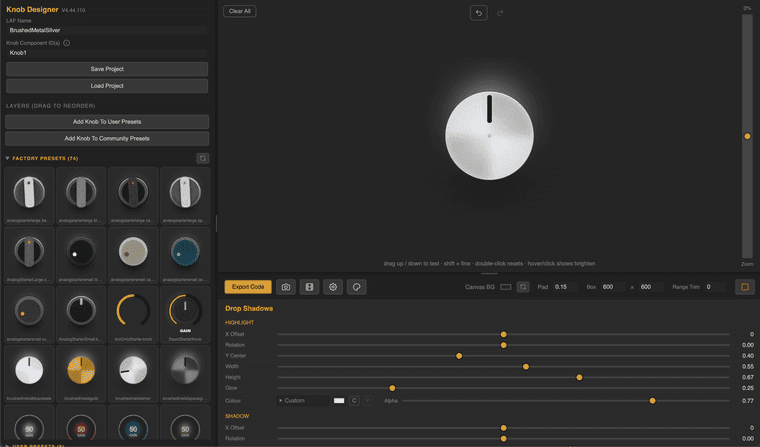Refresh the Factory Presets list
This screenshot has height=447, width=760.
(x=203, y=158)
